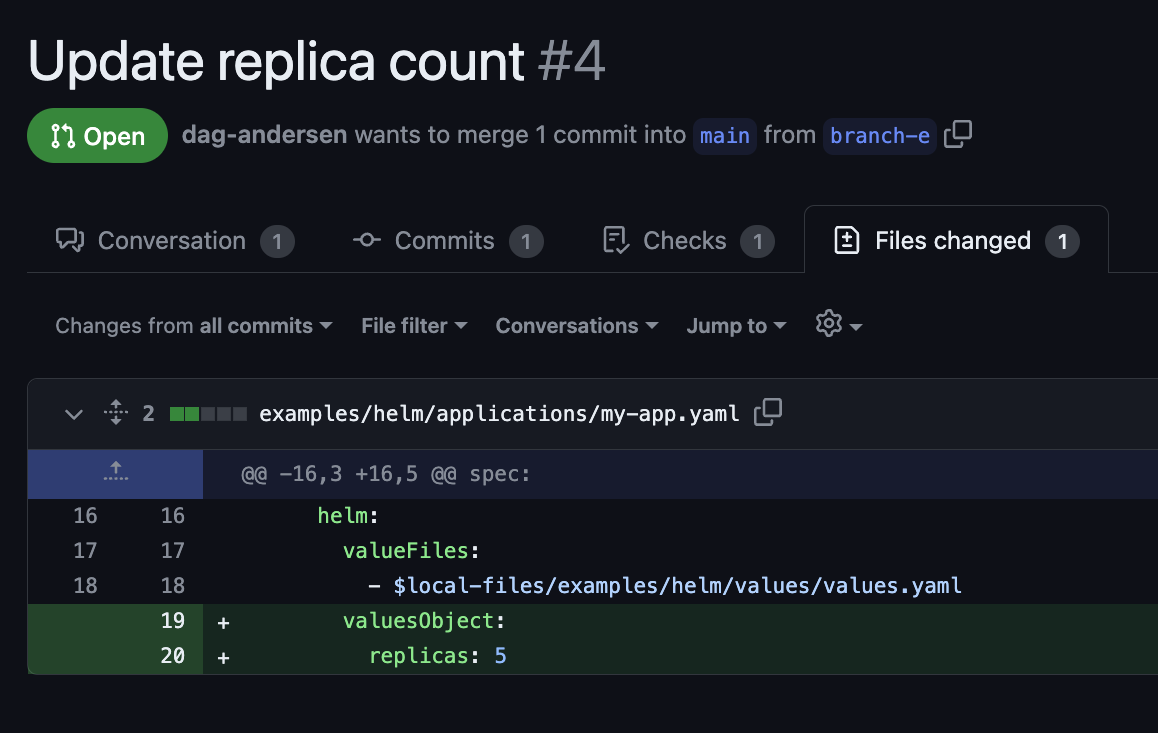Screen dimensions: 1158x733
Task: Click the diffstat colored squares indicator
Action: coord(208,413)
